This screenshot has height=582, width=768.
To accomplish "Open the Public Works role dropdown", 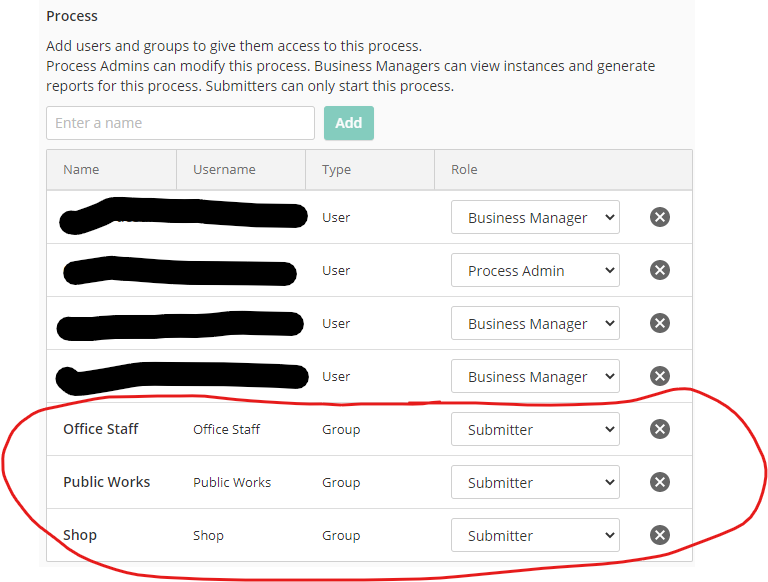I will click(535, 482).
